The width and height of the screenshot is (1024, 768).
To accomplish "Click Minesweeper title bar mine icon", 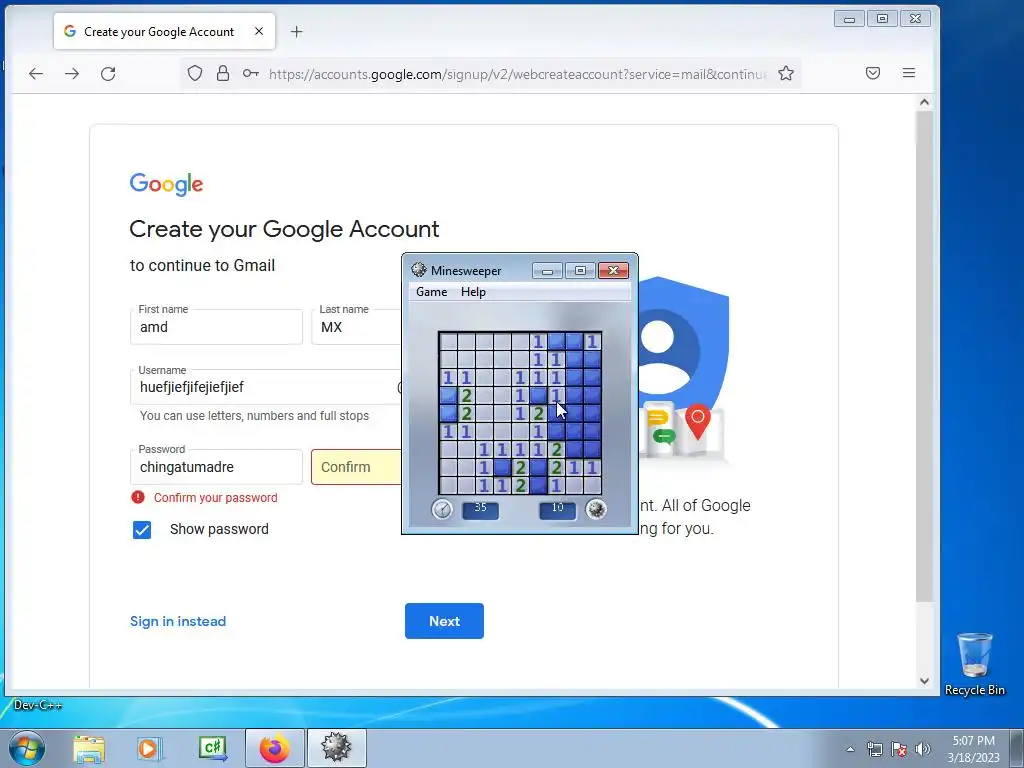I will point(419,270).
